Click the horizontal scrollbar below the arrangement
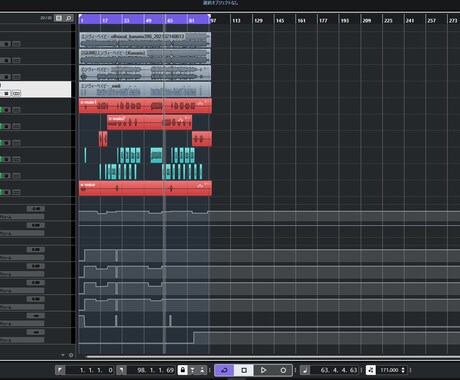460x380 pixels. point(273,357)
